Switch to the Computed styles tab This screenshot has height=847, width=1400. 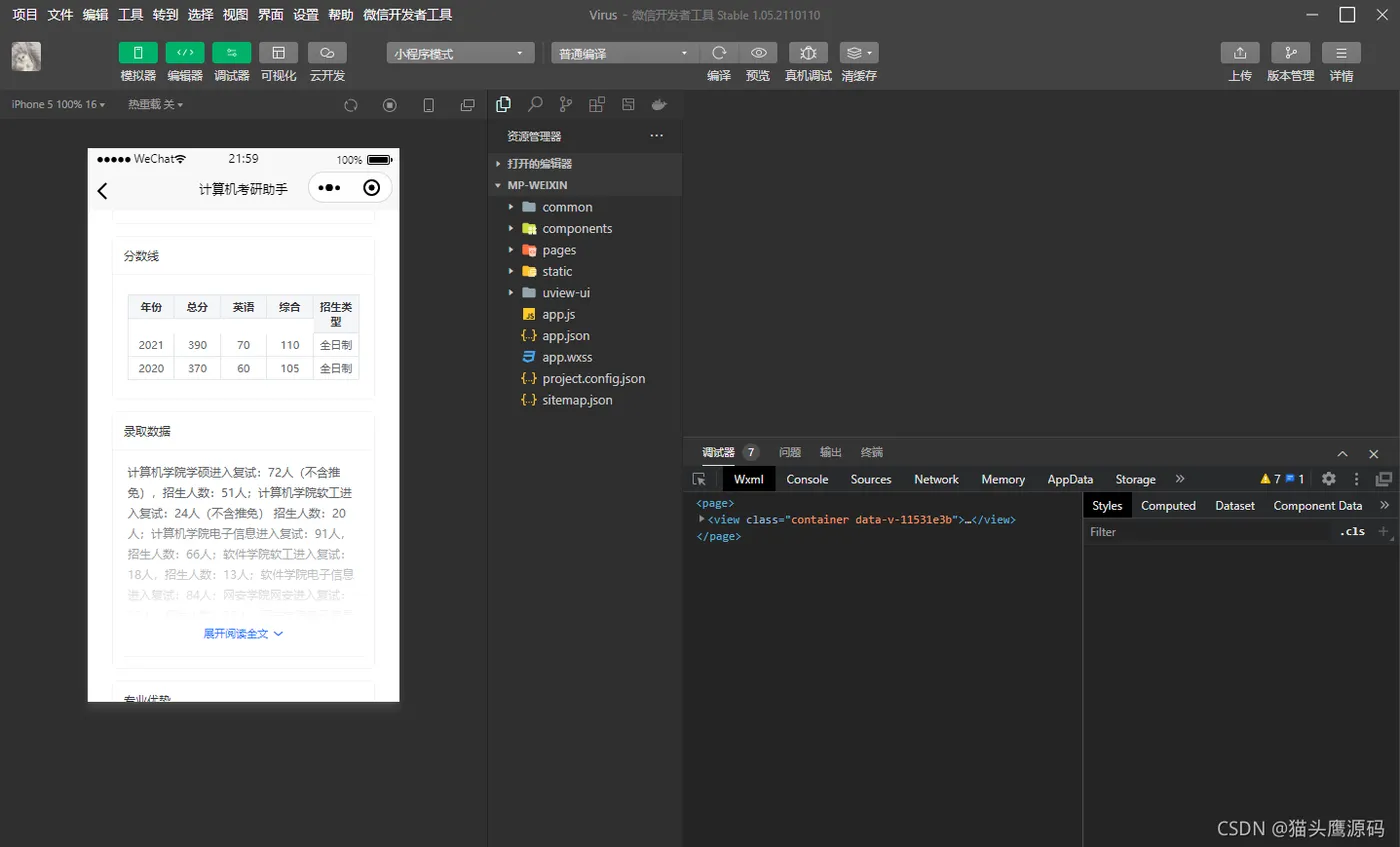1168,506
